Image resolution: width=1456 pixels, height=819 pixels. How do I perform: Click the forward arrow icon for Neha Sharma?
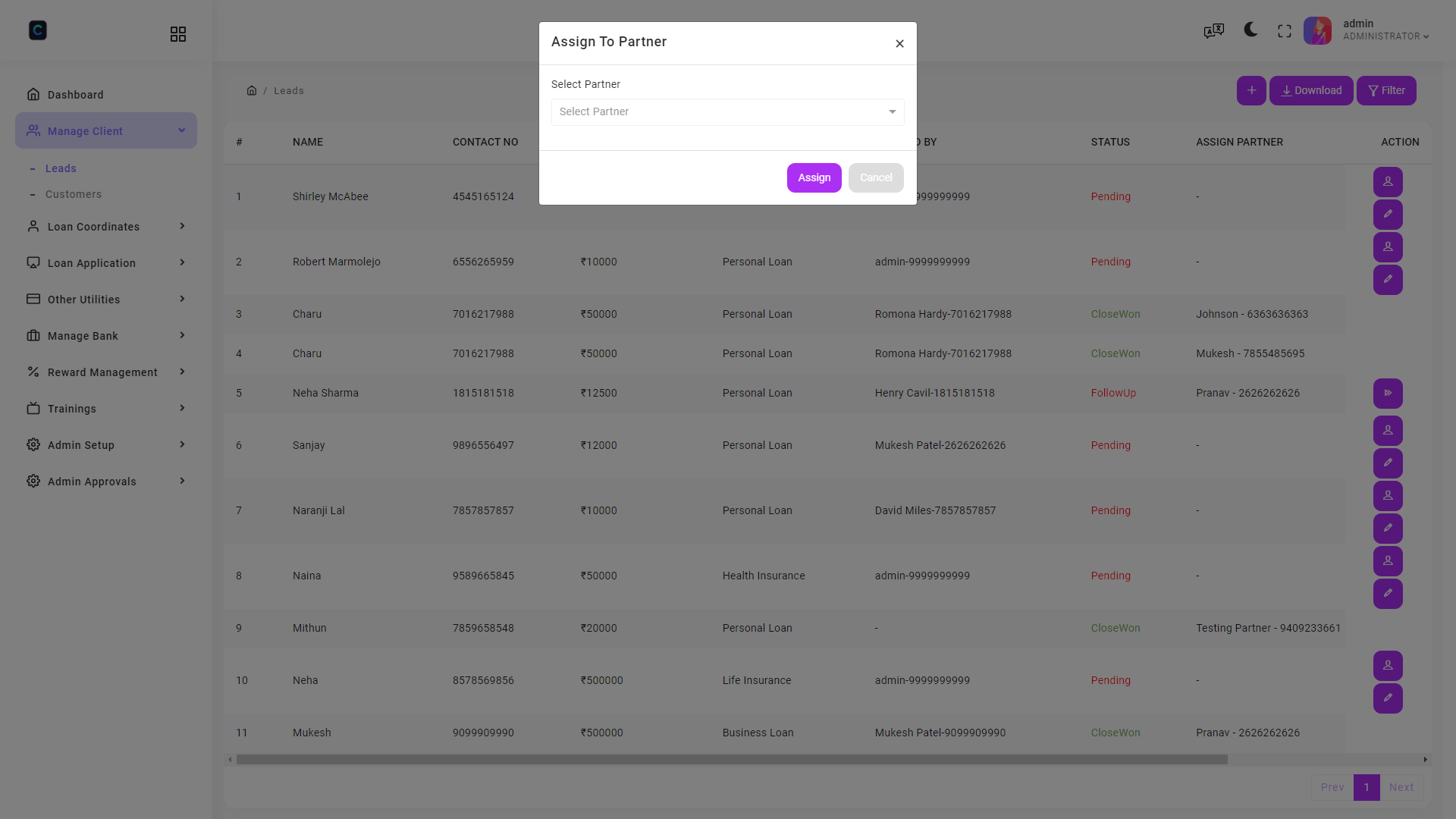tap(1388, 393)
